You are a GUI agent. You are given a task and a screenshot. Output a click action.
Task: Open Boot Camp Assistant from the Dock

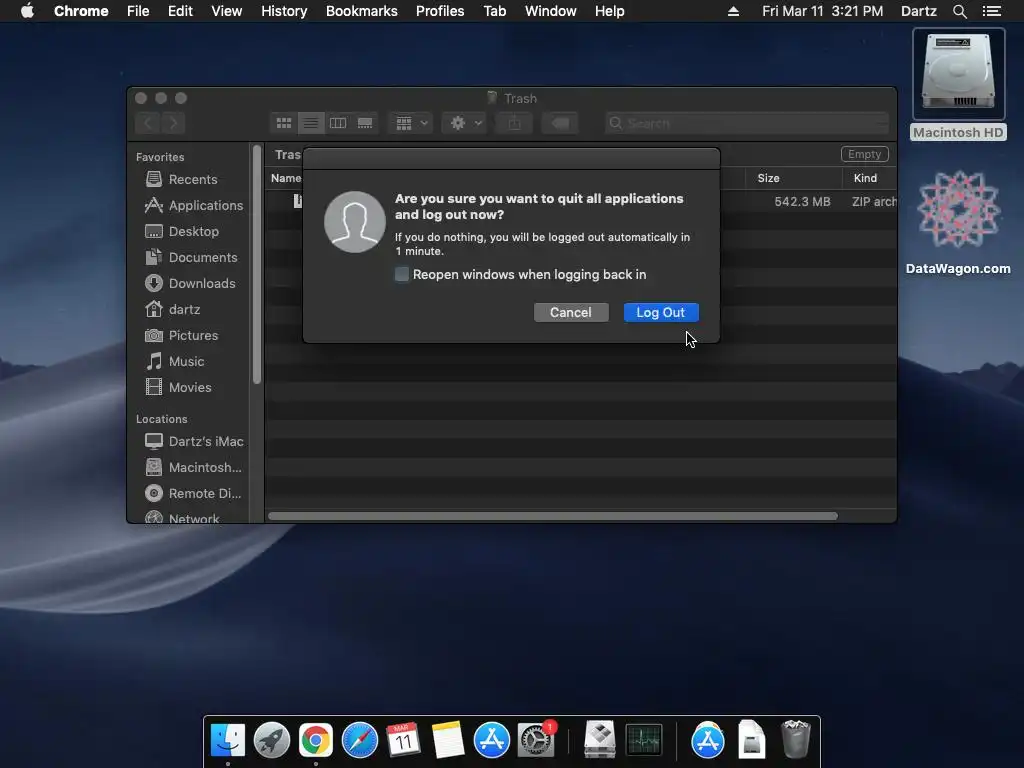coord(600,740)
